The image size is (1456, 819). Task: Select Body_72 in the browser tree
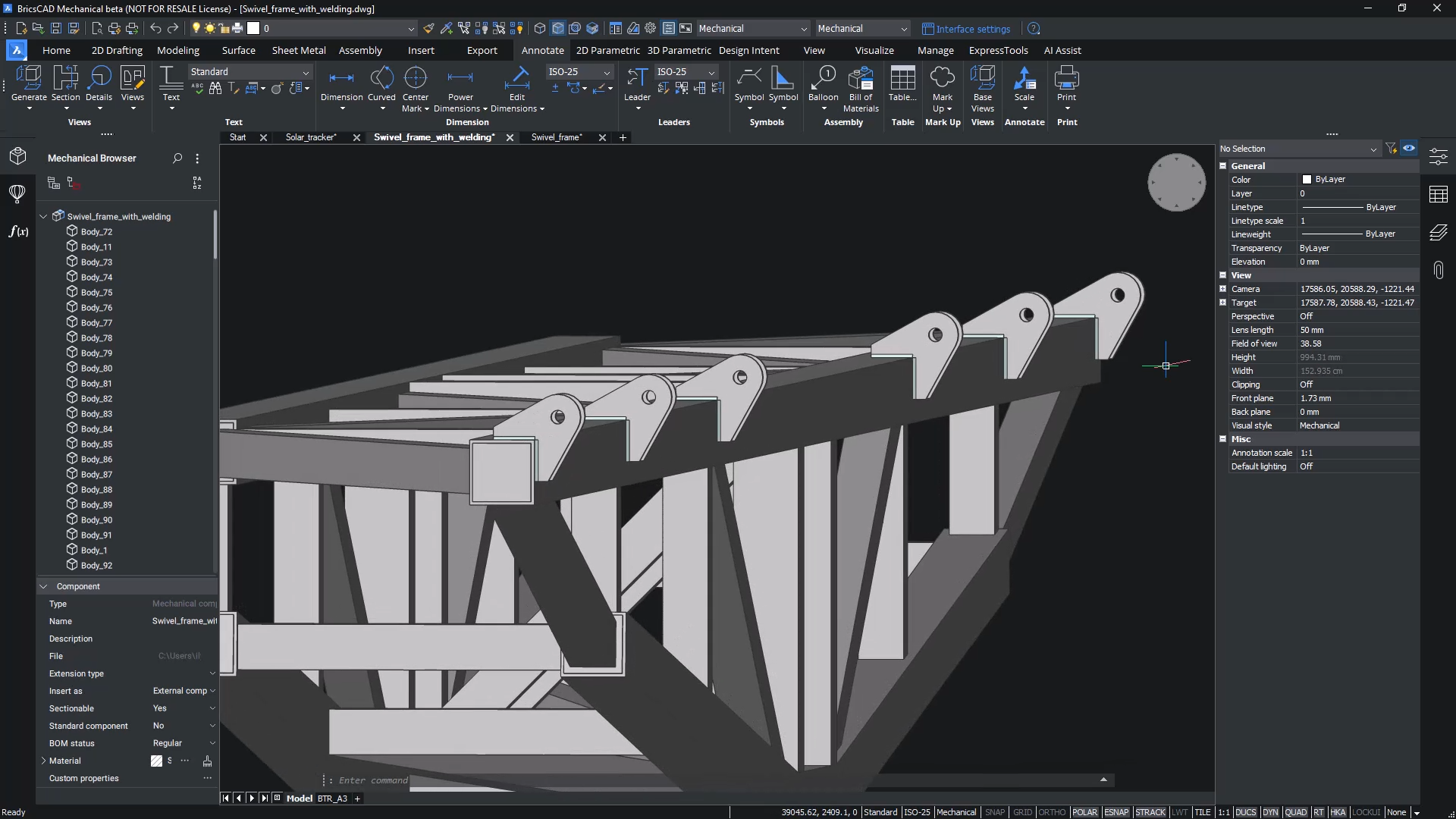tap(96, 231)
